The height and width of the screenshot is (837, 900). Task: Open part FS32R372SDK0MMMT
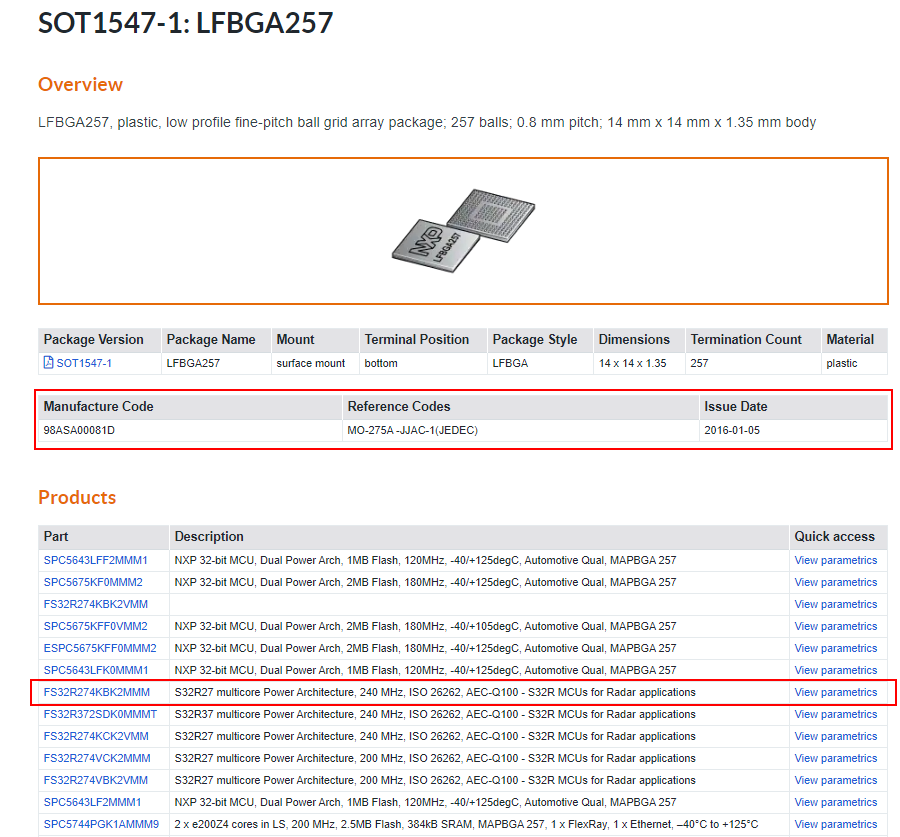point(101,714)
